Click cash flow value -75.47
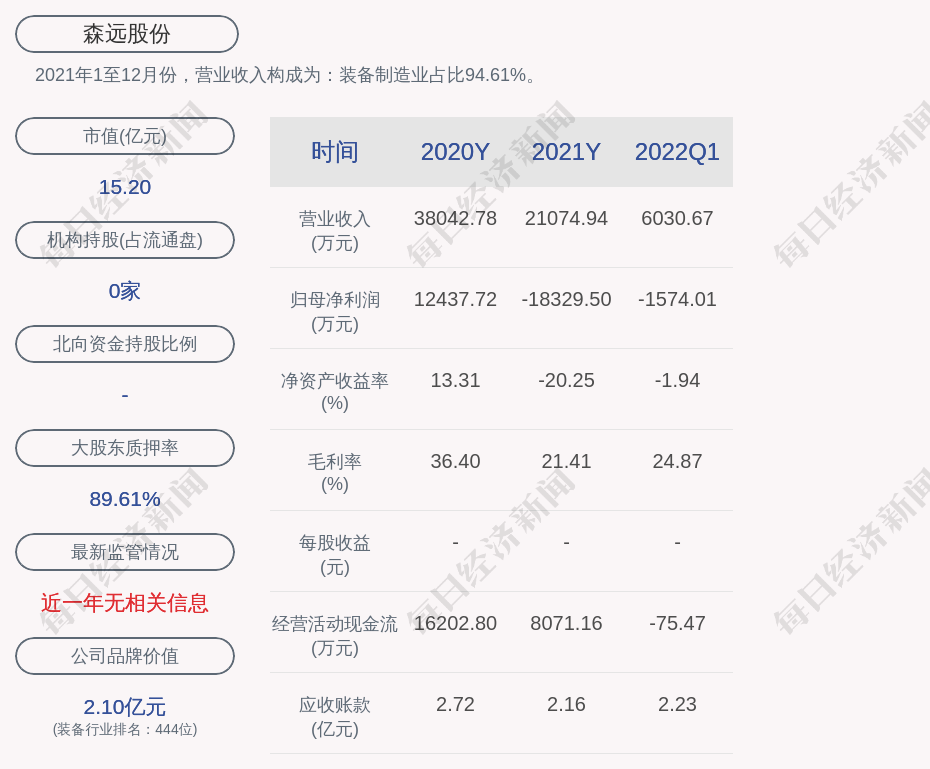930x769 pixels. (677, 623)
